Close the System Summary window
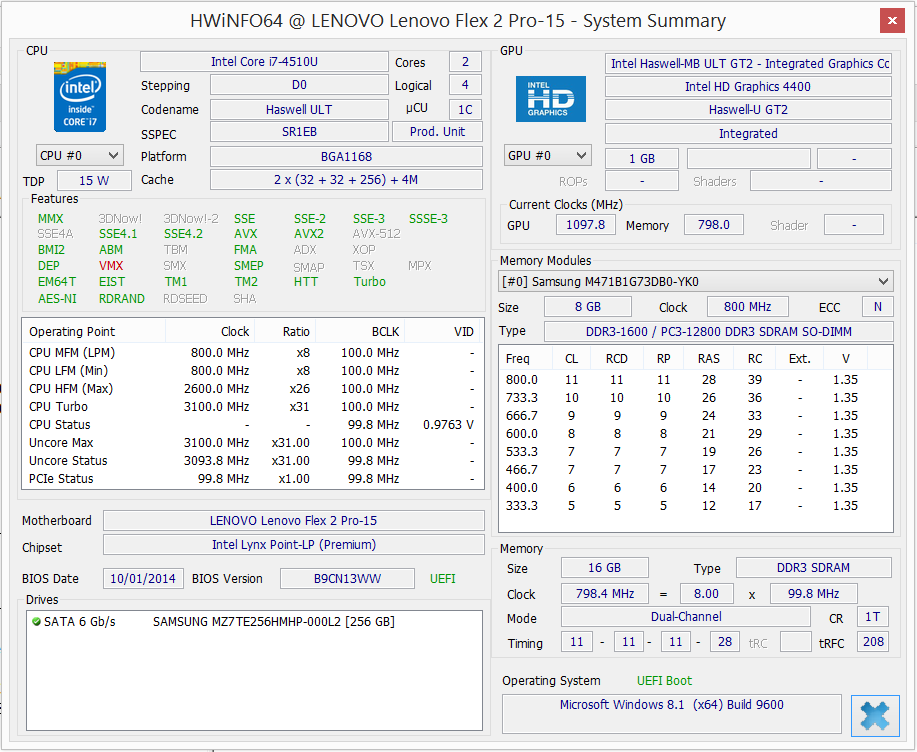Image resolution: width=917 pixels, height=752 pixels. coord(891,21)
